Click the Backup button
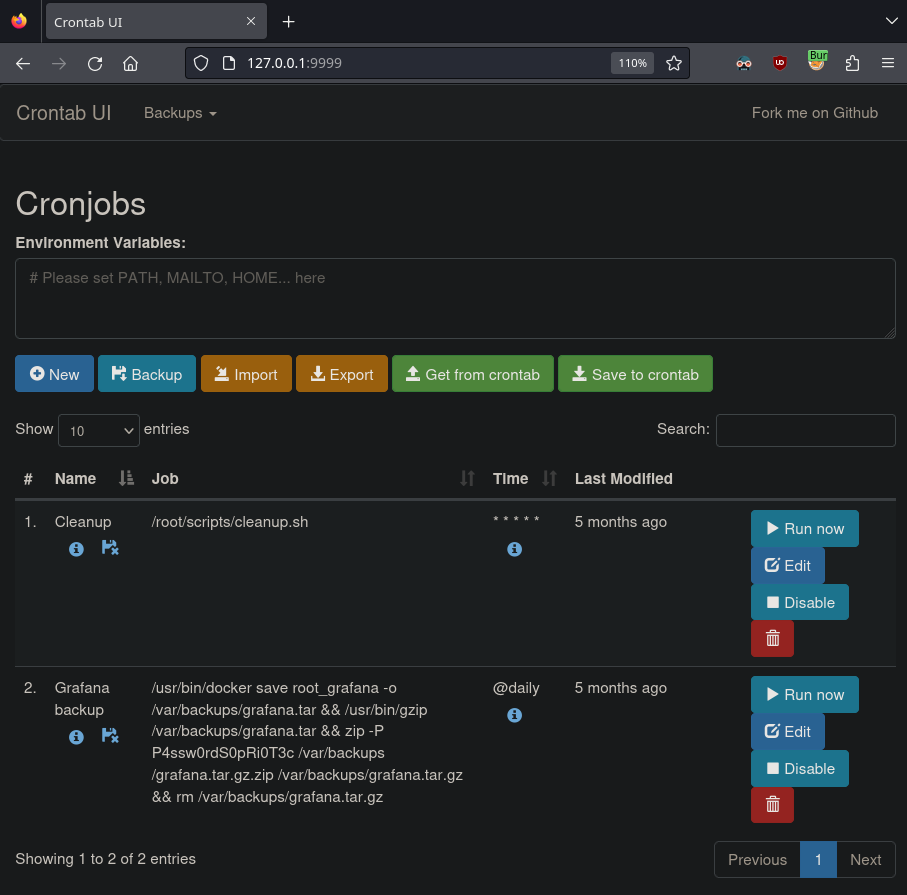This screenshot has height=895, width=907. pos(147,374)
